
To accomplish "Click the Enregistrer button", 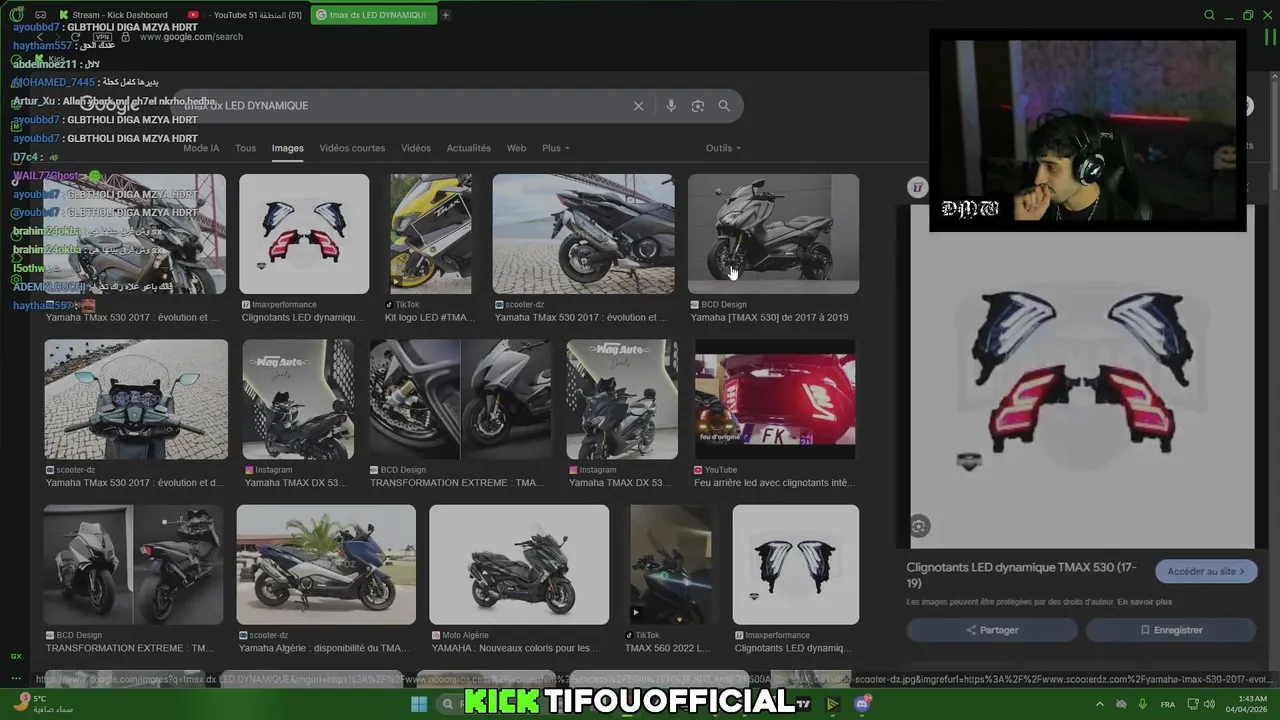I will [x=1171, y=630].
